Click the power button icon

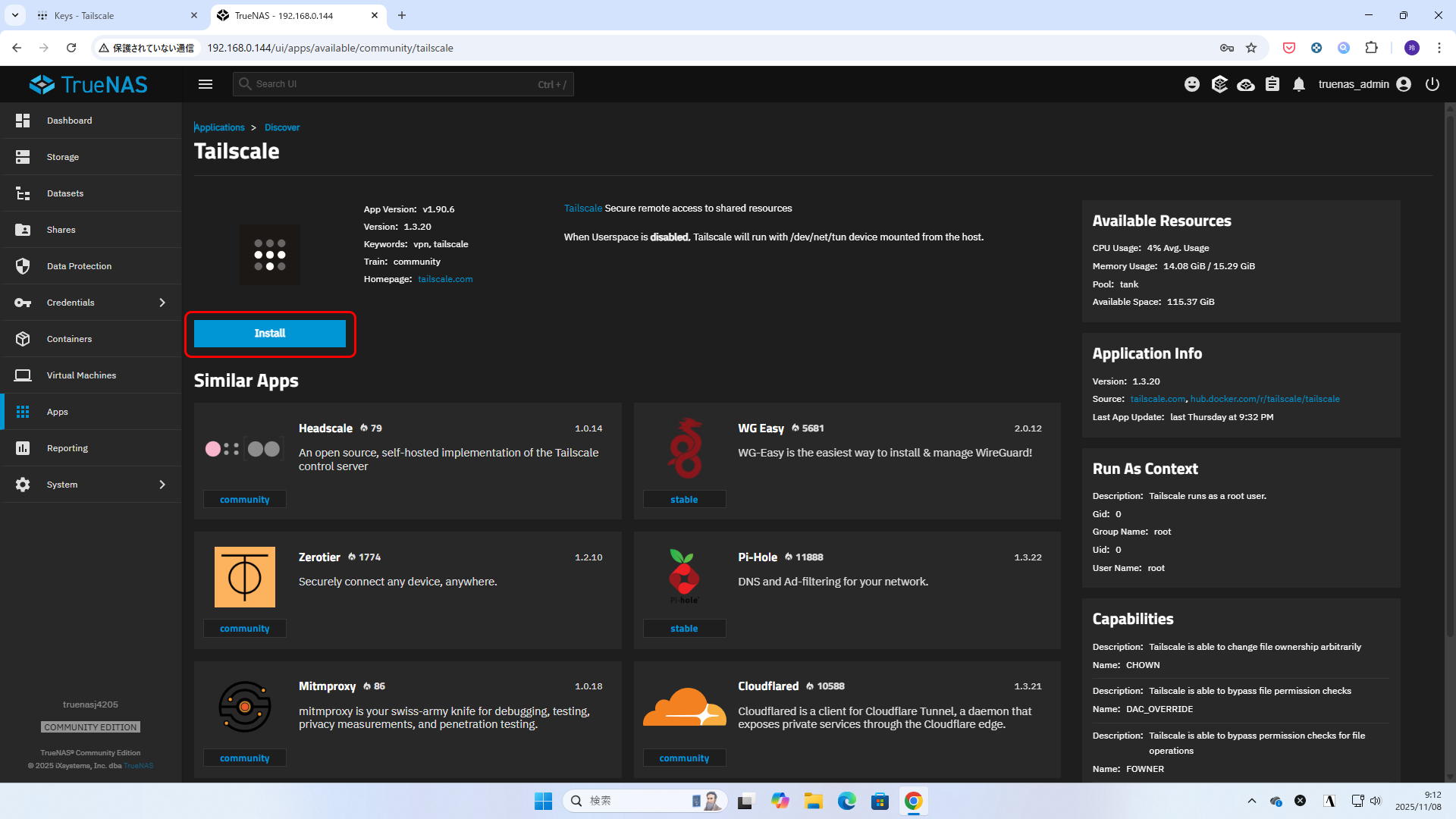(x=1432, y=84)
